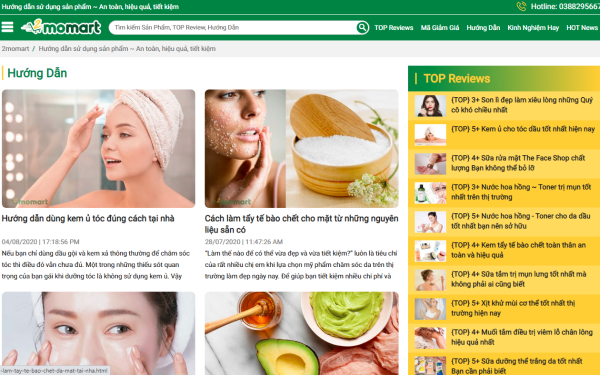Open review 5+ Xịt khử mùi cơ thể
600x375 pixels.
pyautogui.click(x=513, y=308)
